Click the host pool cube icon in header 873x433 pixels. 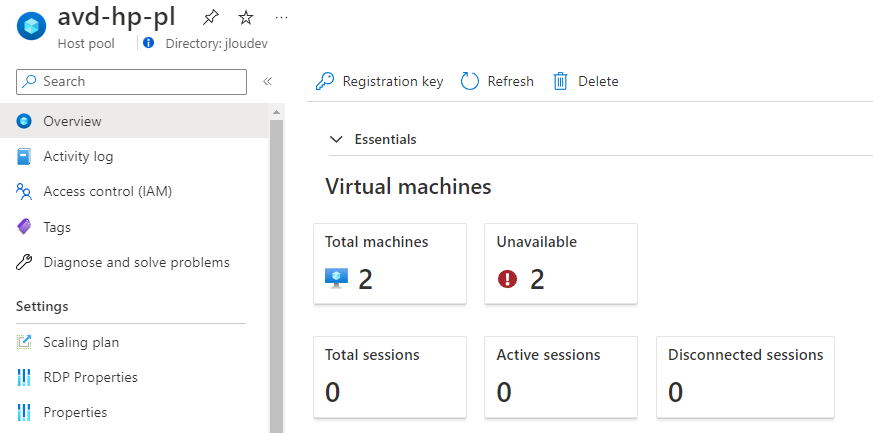click(31, 26)
